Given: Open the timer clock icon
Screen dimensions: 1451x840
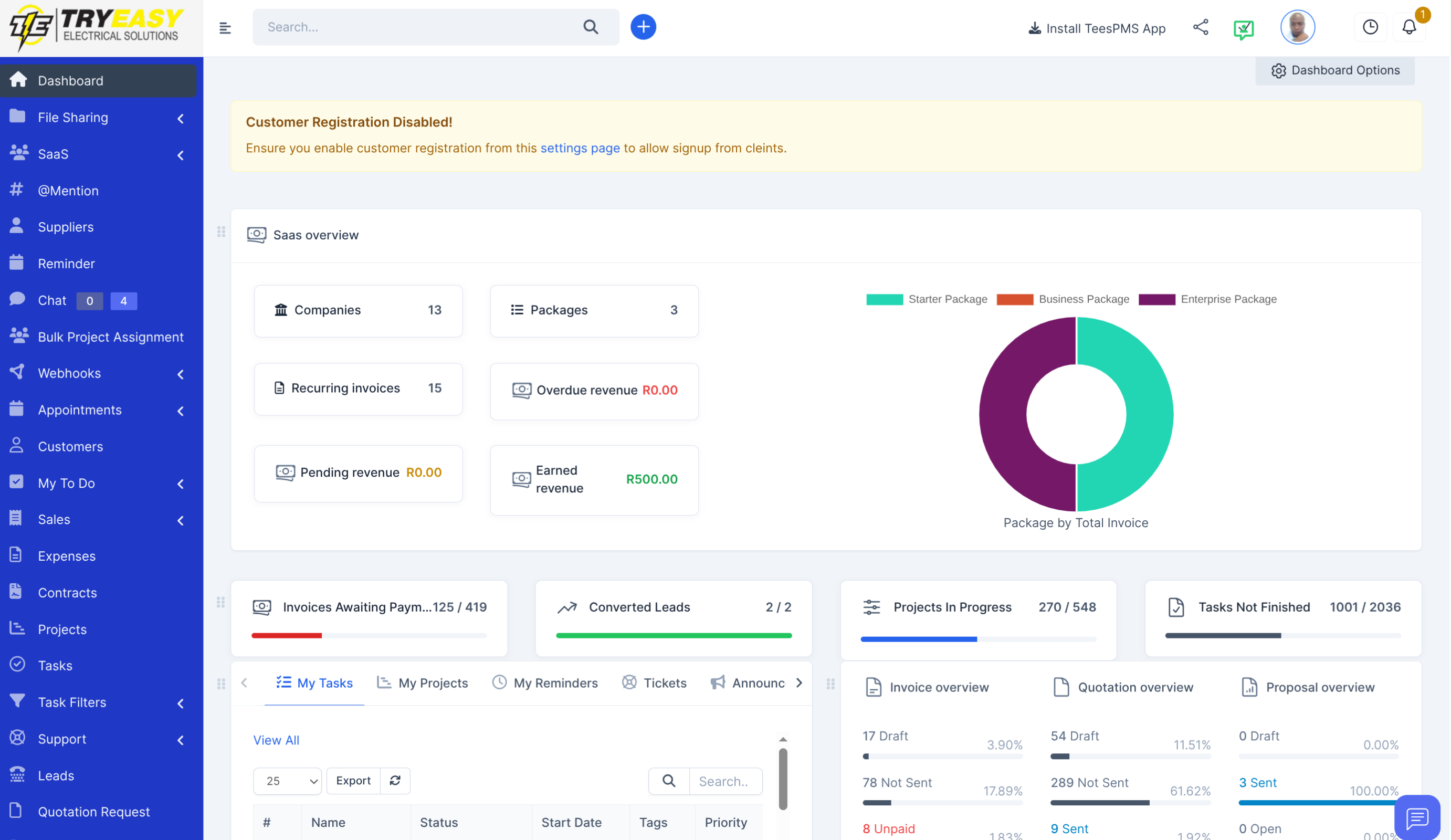Looking at the screenshot, I should [x=1369, y=27].
